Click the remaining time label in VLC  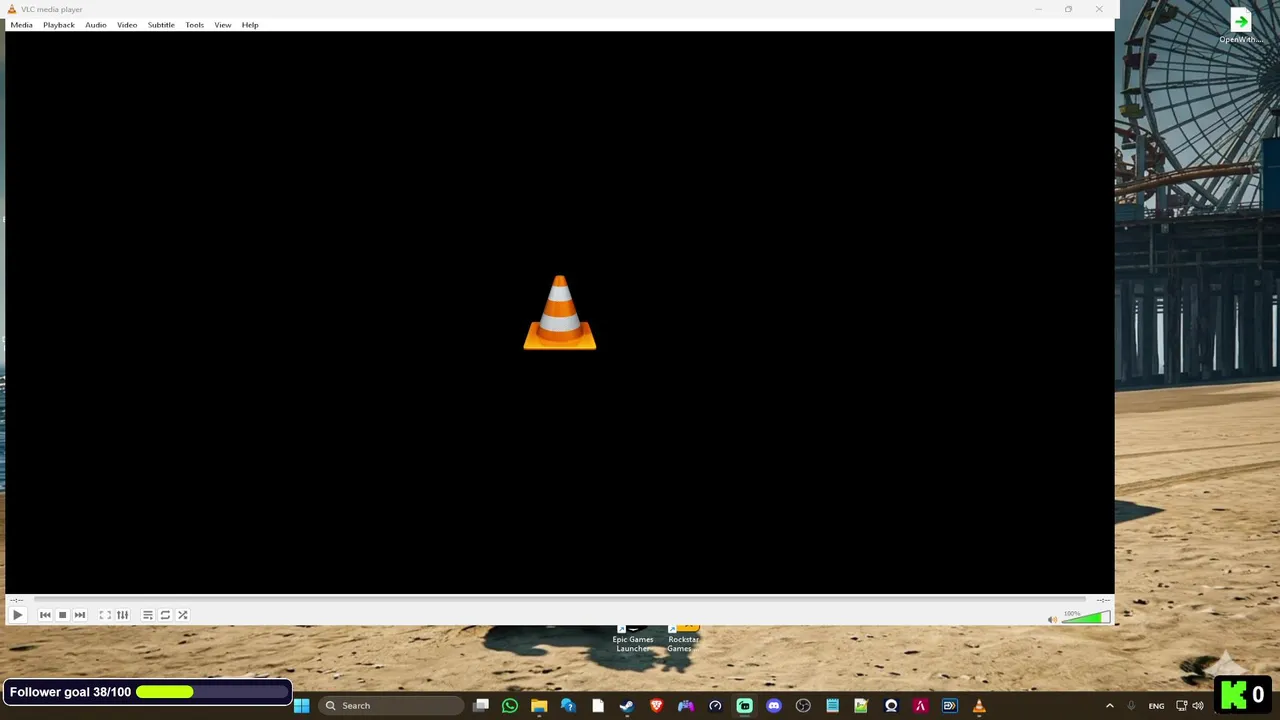click(1103, 600)
